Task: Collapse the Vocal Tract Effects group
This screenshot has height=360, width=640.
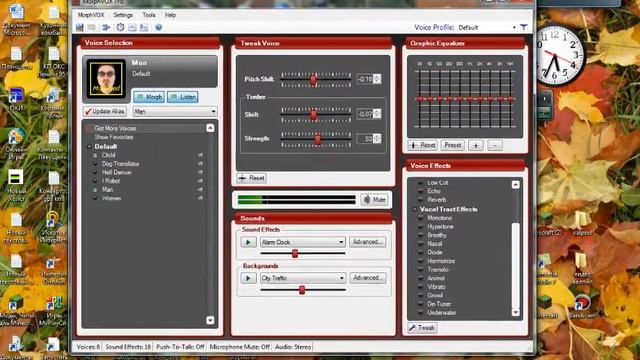Action: point(415,209)
